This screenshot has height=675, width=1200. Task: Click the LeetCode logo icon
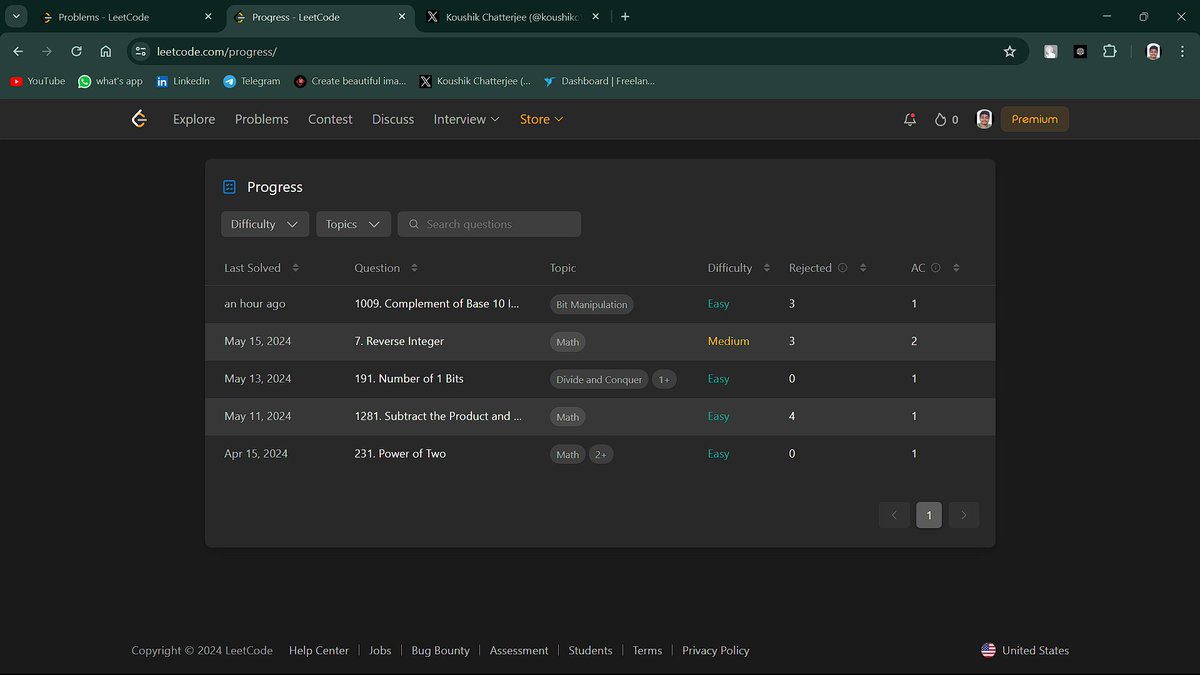(x=139, y=119)
